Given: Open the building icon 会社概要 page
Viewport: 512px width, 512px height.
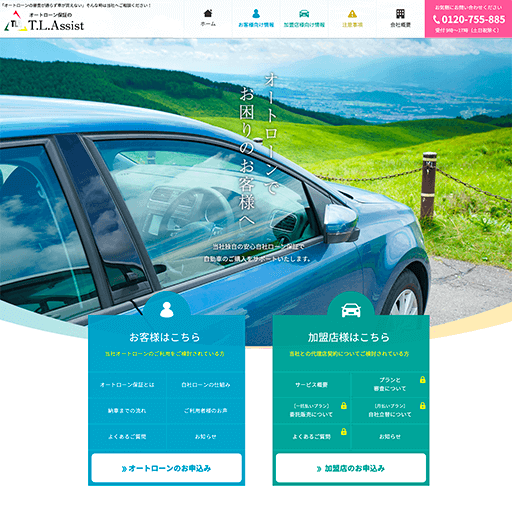Looking at the screenshot, I should point(400,14).
